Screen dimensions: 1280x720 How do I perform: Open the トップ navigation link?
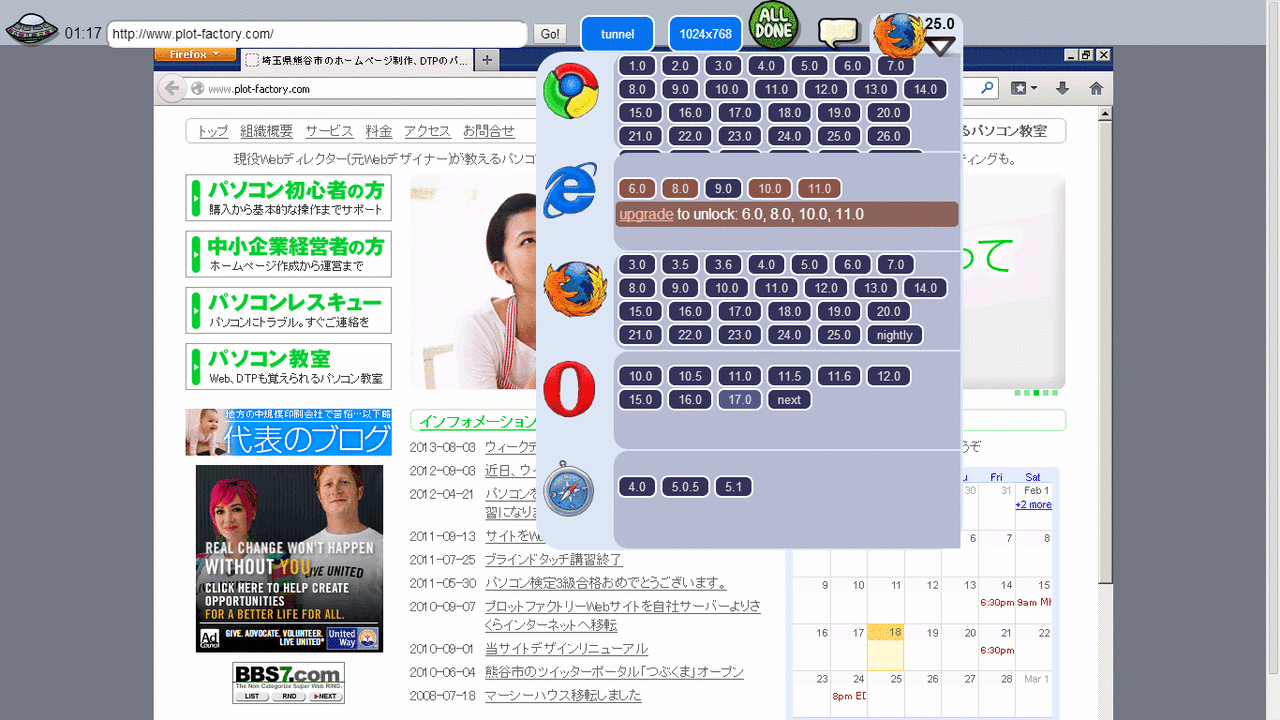213,131
